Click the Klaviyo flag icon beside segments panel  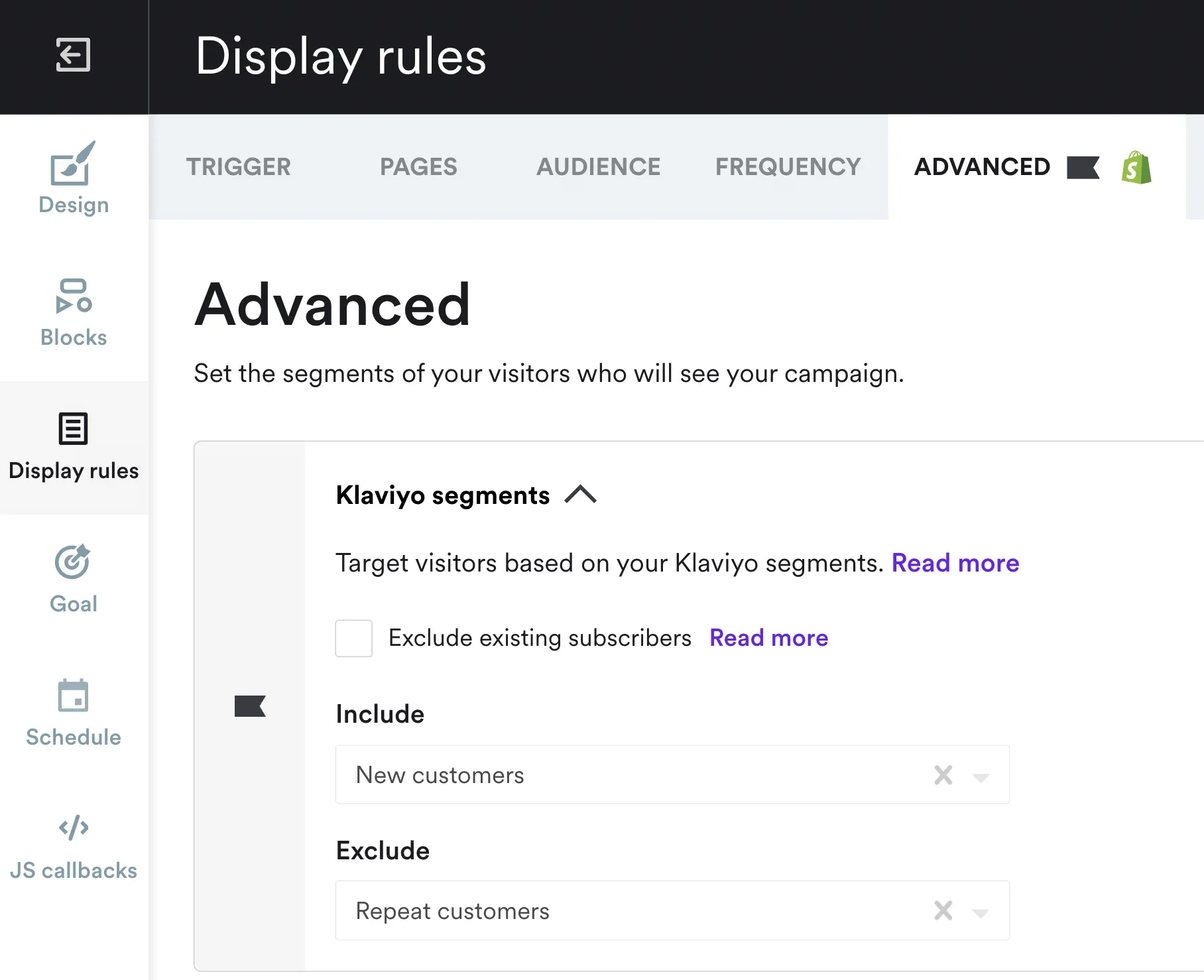pyautogui.click(x=250, y=706)
